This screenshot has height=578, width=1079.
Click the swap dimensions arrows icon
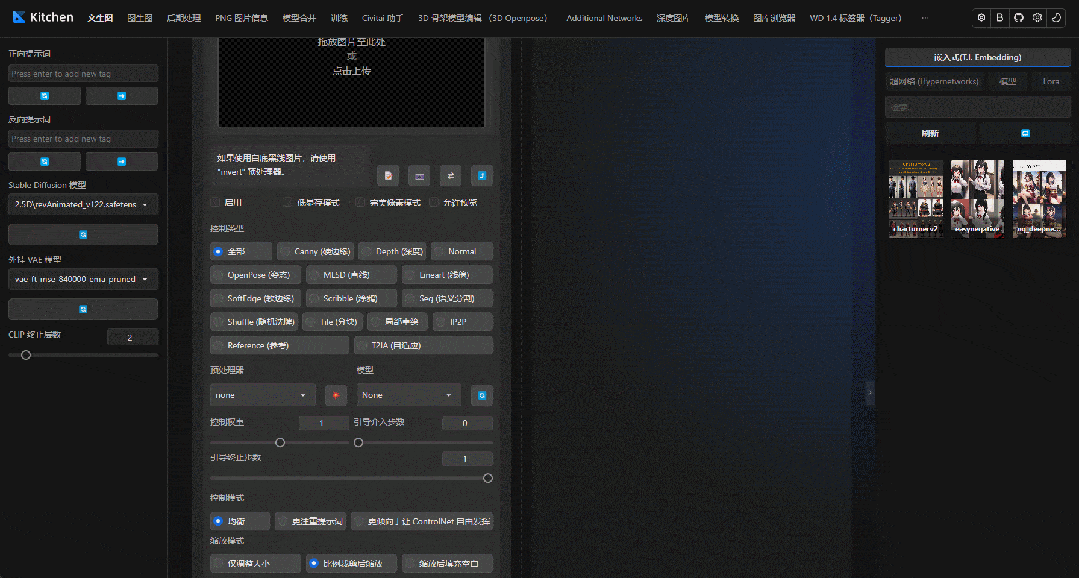[x=450, y=175]
